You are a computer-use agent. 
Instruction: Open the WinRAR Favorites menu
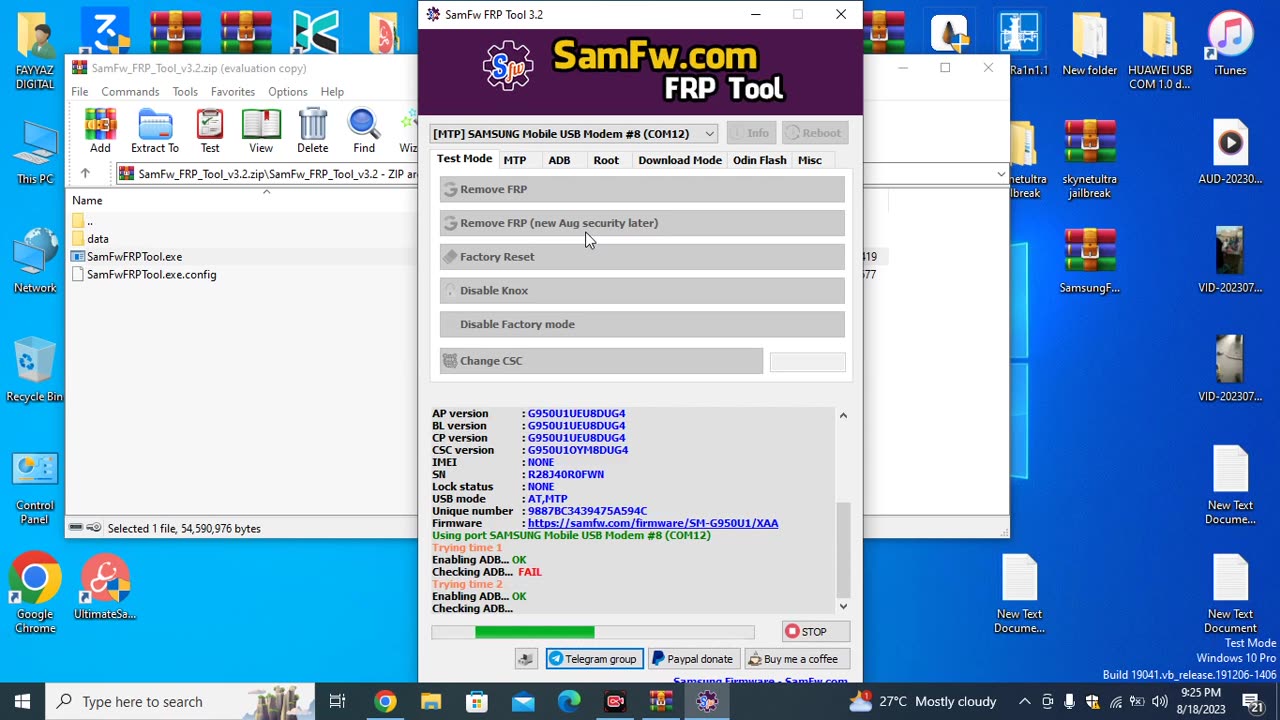tap(233, 92)
